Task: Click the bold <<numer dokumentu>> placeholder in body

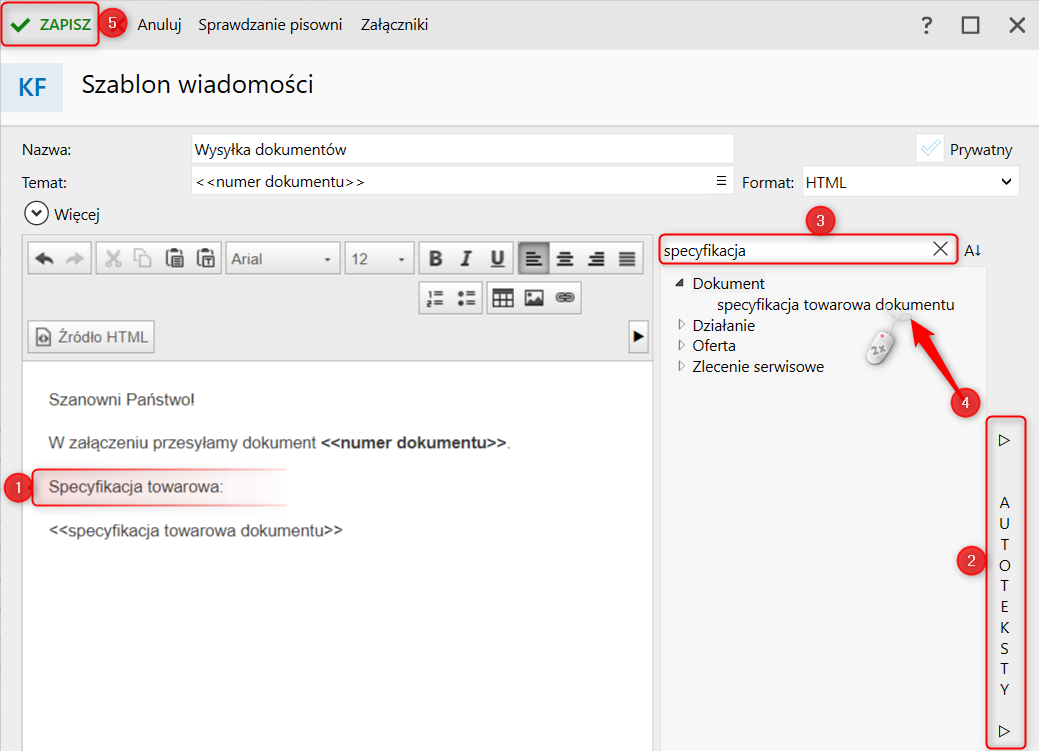Action: coord(413,443)
